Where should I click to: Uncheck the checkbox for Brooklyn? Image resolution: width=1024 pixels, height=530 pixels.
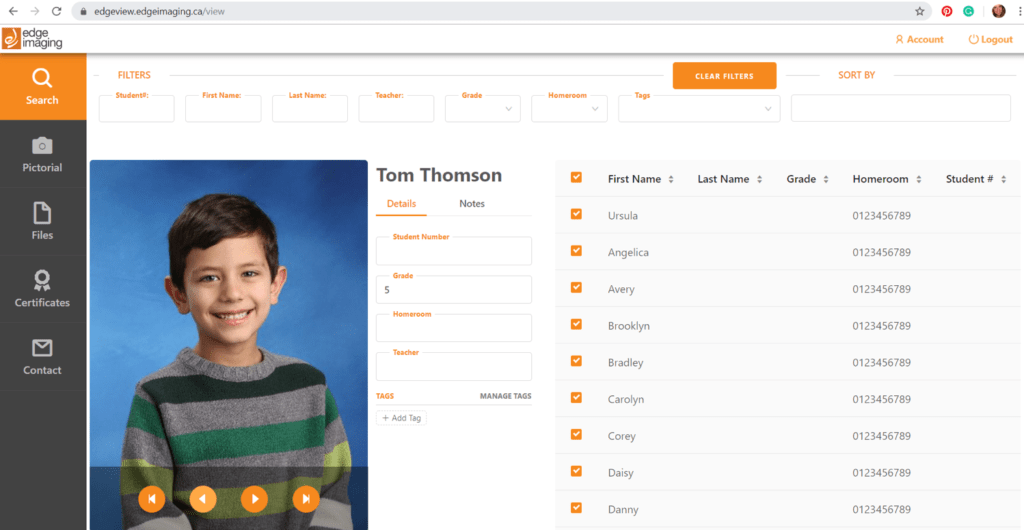(576, 324)
